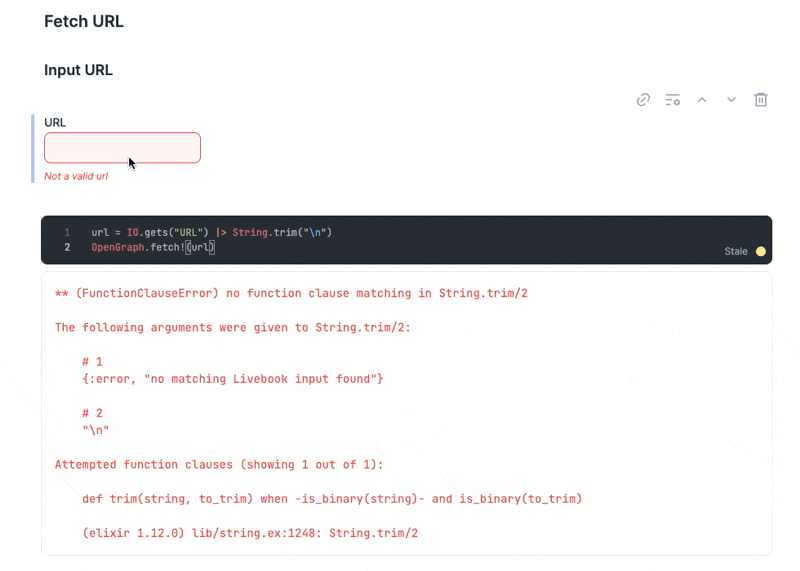Click 'Attempted function clauses' line
Image resolution: width=800 pixels, height=571 pixels.
tap(219, 465)
